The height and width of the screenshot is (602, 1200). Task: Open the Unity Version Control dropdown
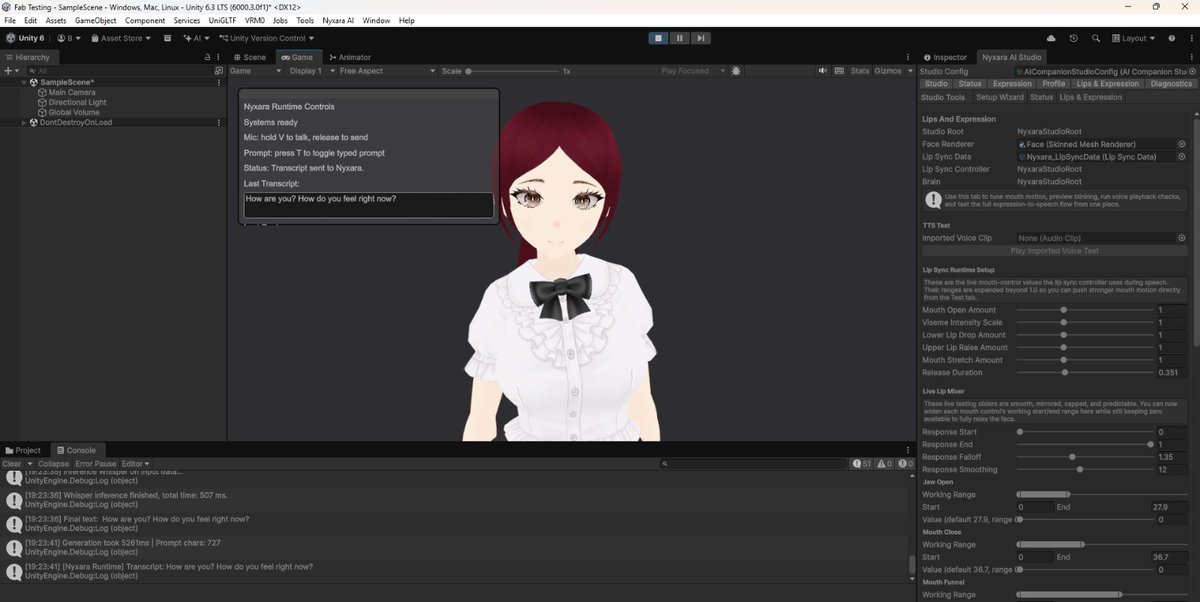(x=269, y=38)
